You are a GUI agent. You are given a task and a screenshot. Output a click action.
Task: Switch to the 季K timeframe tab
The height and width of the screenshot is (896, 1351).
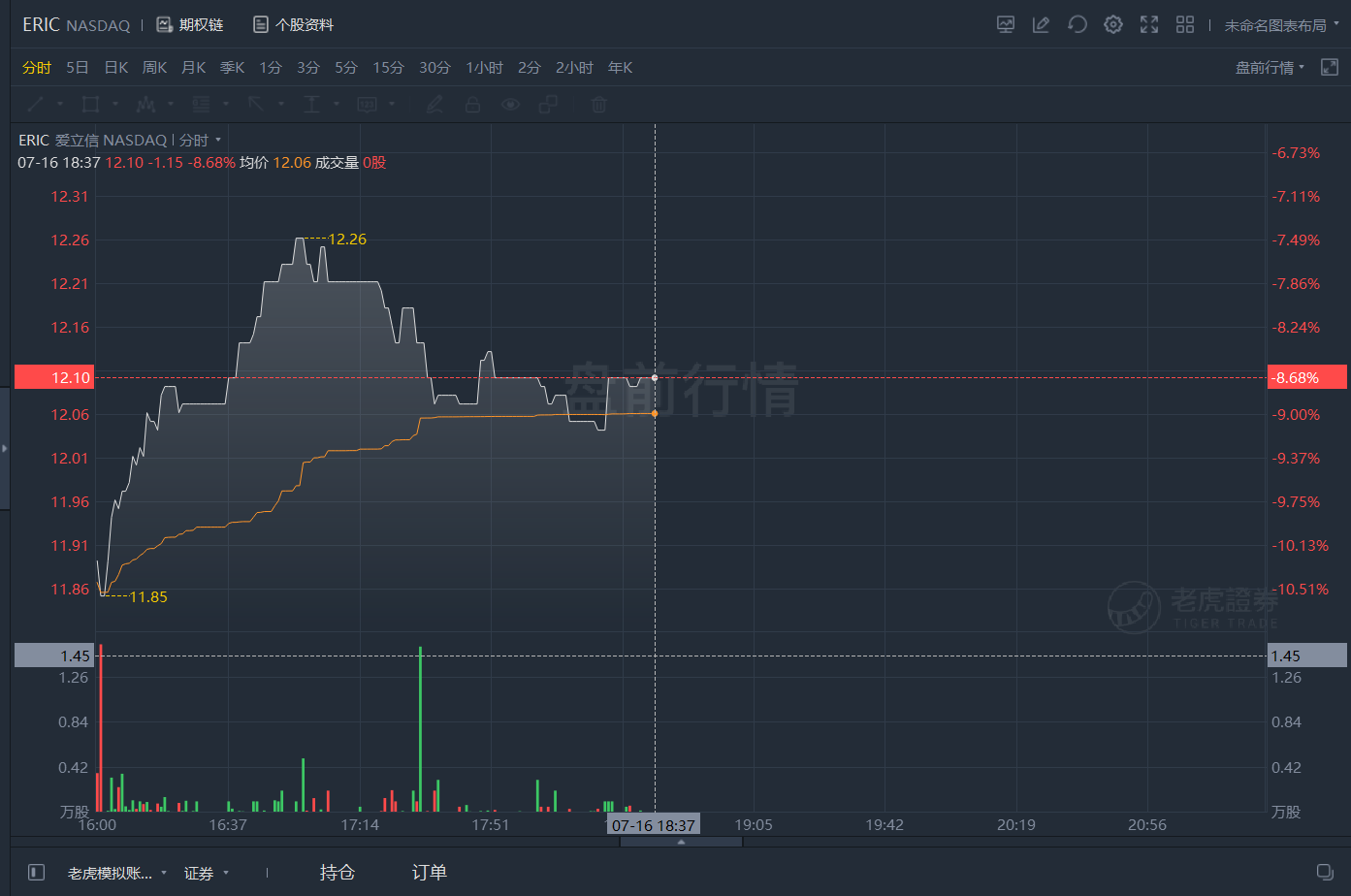(x=232, y=67)
